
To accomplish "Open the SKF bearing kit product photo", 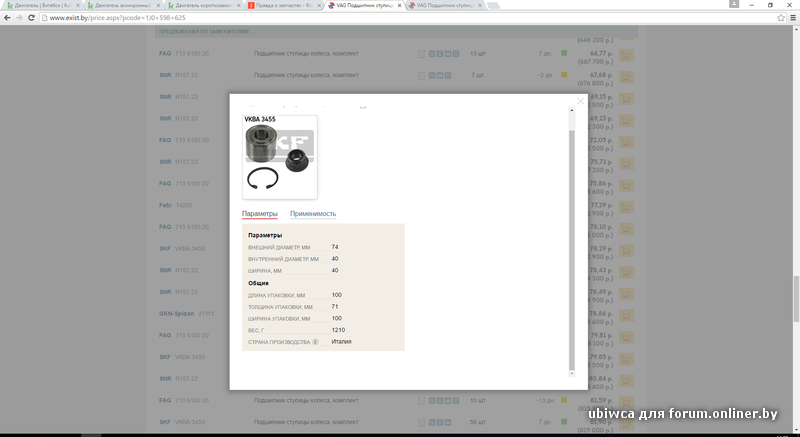I will point(280,157).
